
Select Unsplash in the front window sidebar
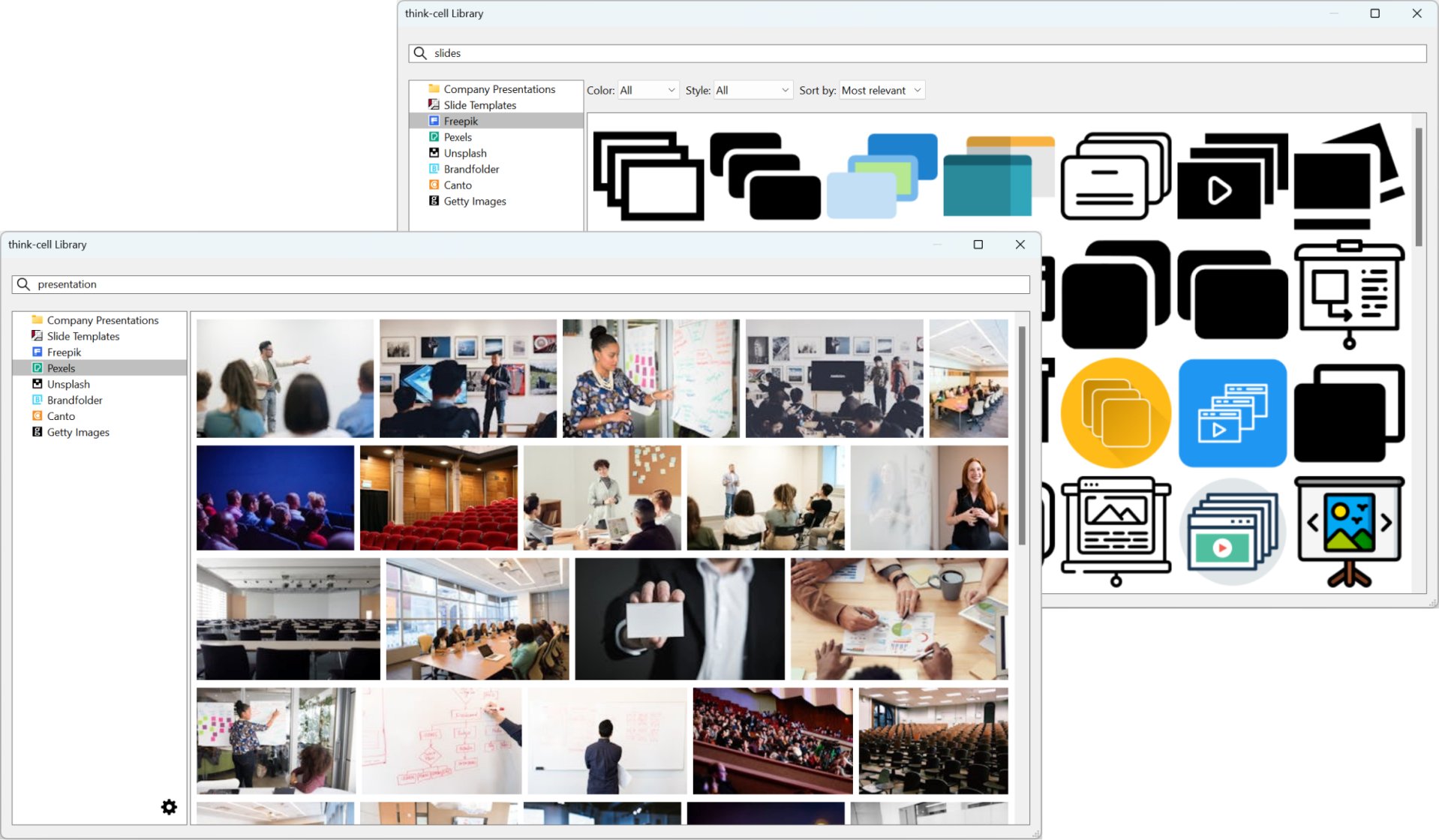pyautogui.click(x=99, y=384)
